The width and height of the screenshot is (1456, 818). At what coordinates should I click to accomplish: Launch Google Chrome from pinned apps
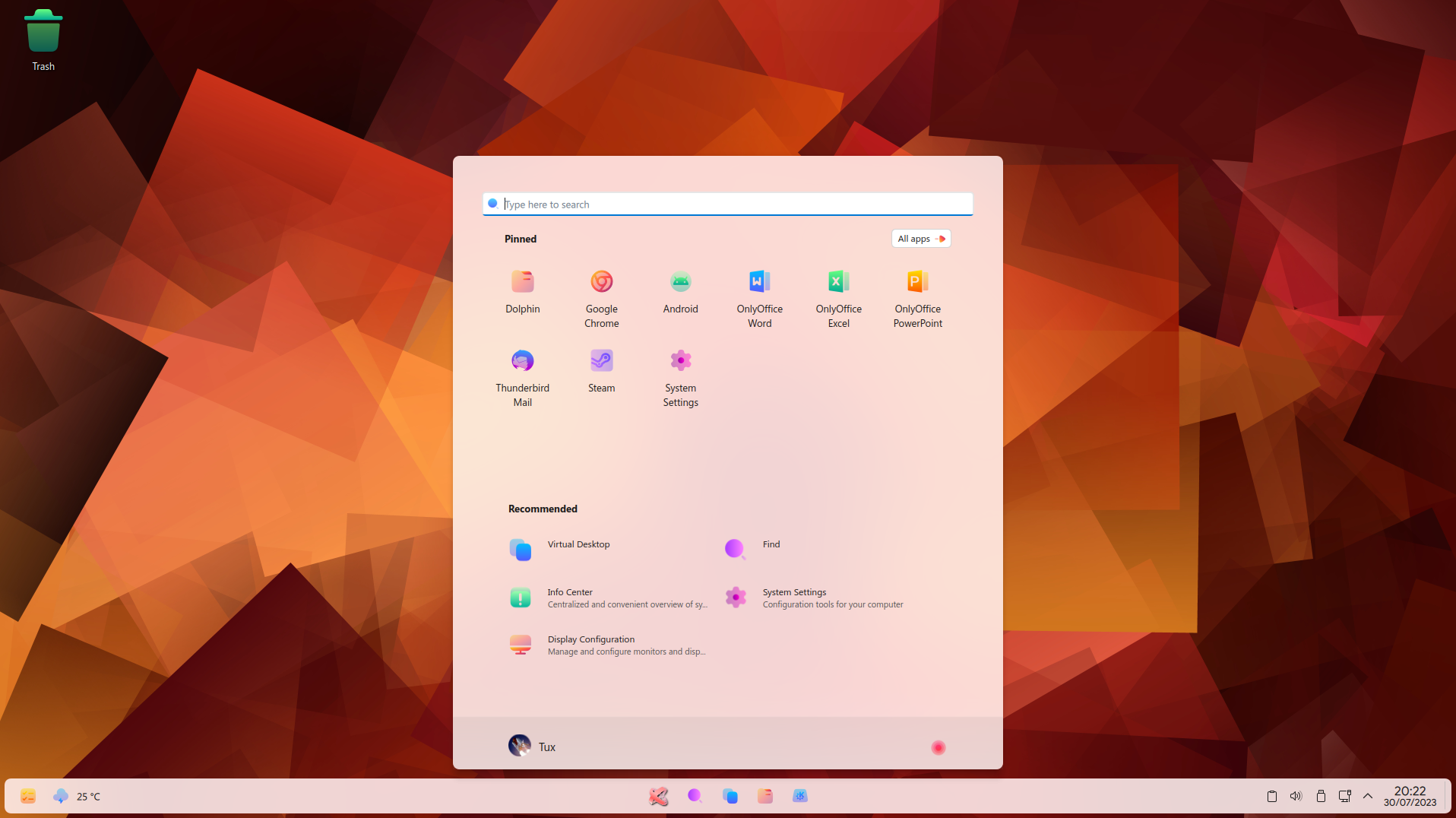602,298
